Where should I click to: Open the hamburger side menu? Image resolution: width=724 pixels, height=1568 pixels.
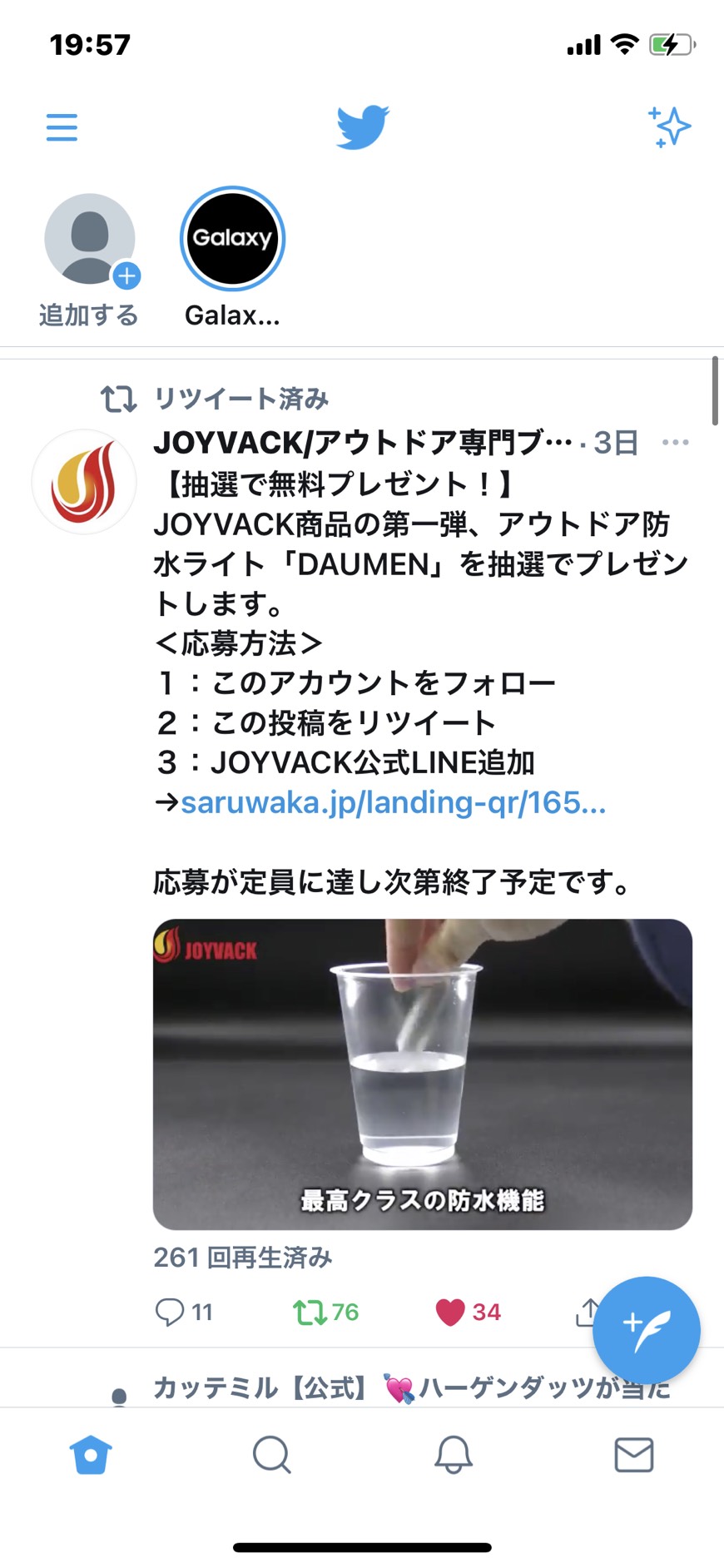pos(62,127)
